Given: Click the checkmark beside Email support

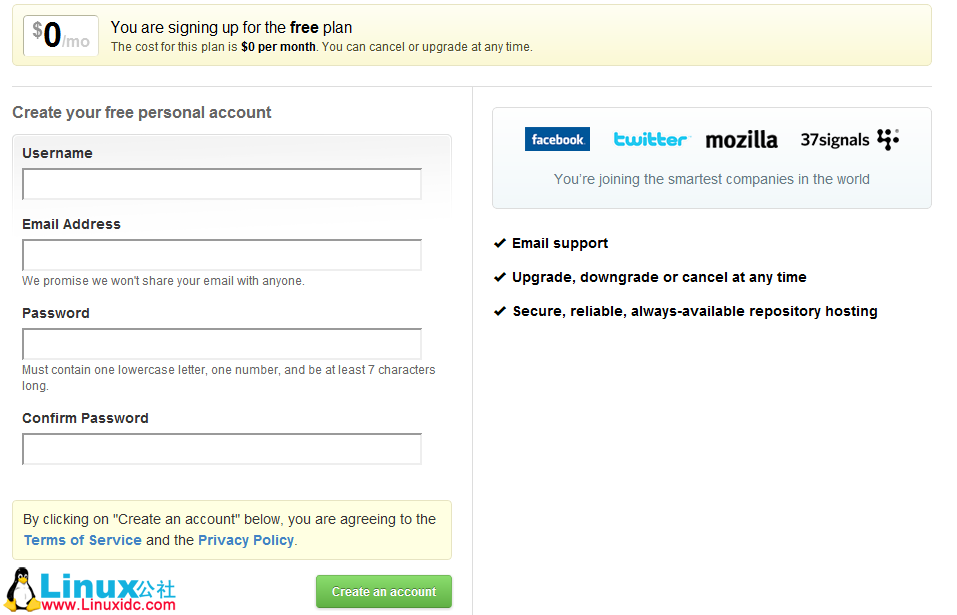Looking at the screenshot, I should coord(500,243).
